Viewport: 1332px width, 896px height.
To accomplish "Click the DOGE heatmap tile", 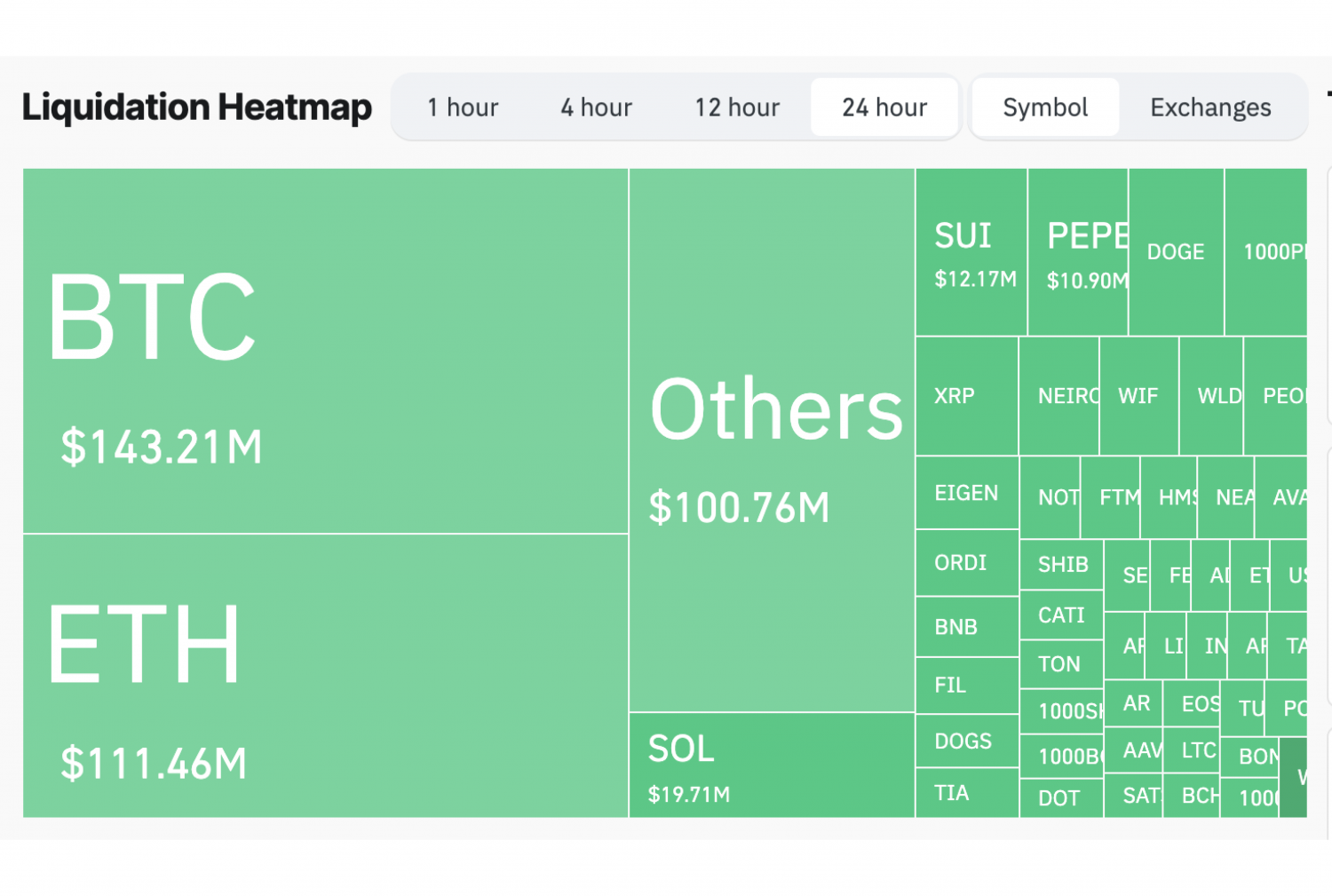I will (1176, 252).
